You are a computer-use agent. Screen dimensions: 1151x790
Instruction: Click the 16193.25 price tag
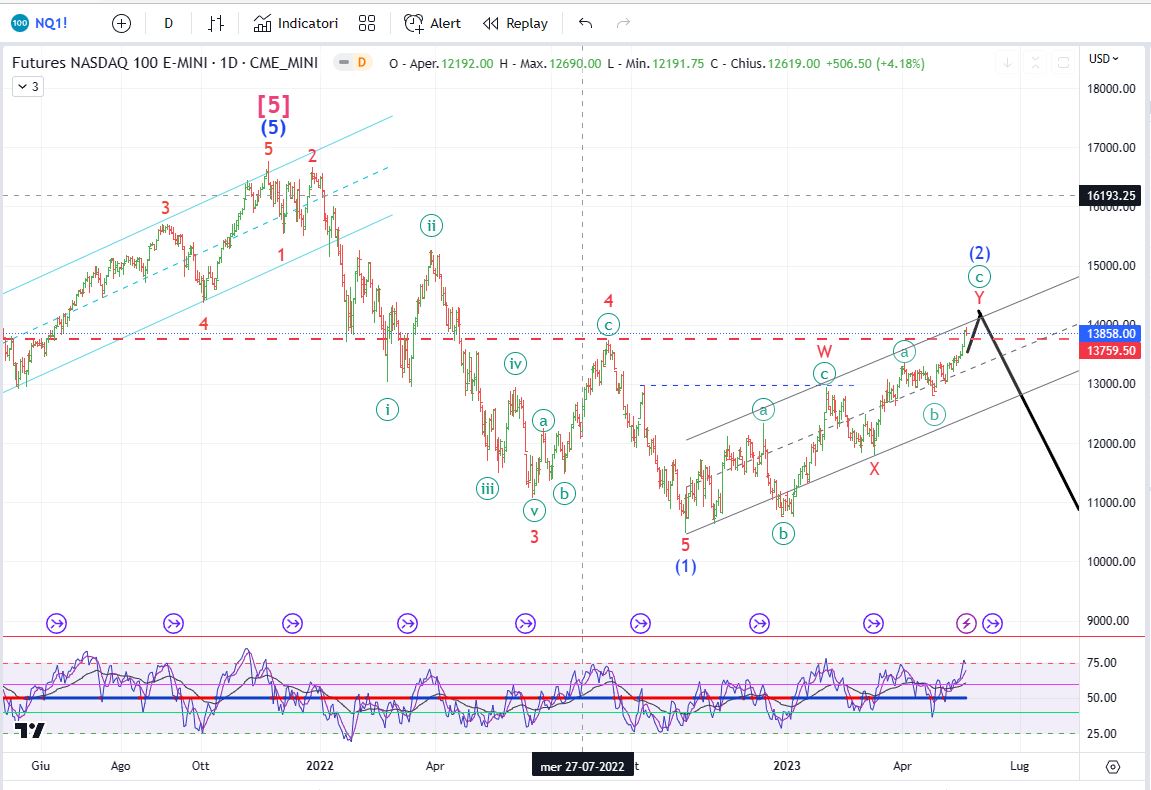(1111, 195)
